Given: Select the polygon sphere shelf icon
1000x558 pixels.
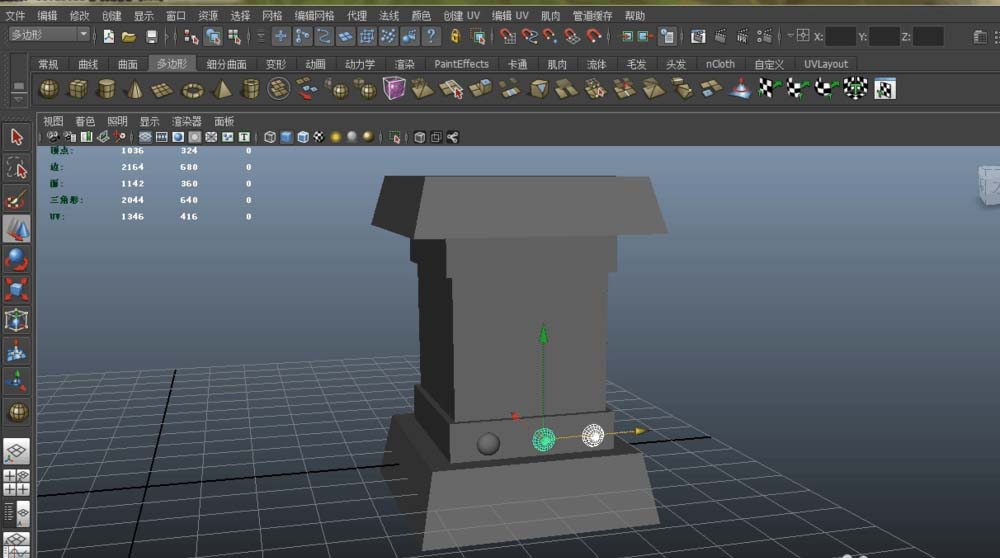Looking at the screenshot, I should pyautogui.click(x=49, y=89).
